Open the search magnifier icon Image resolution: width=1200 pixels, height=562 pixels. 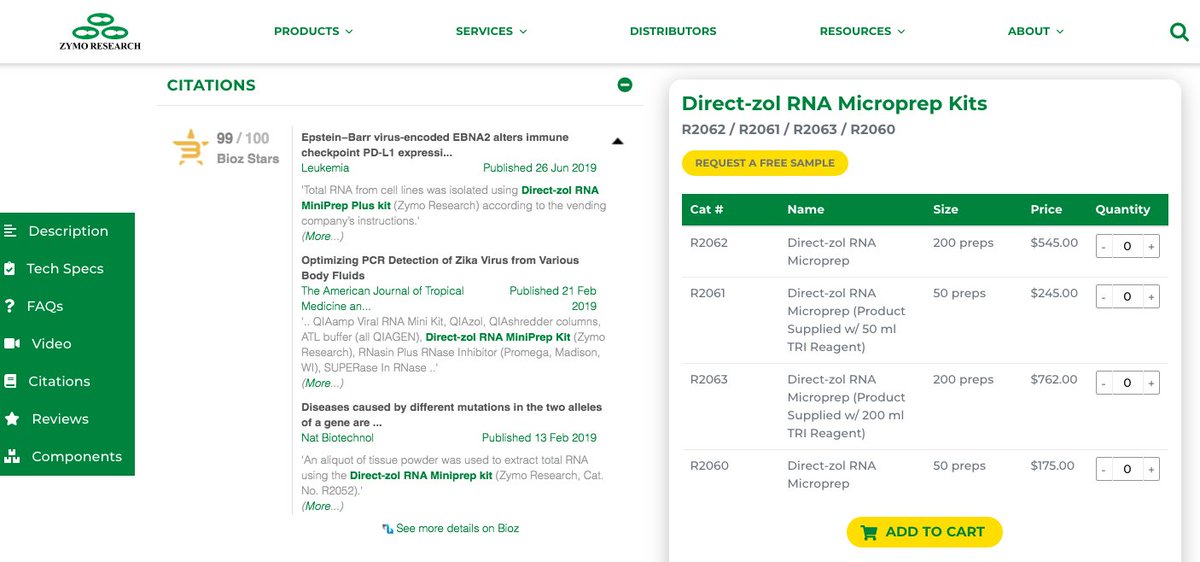1179,32
